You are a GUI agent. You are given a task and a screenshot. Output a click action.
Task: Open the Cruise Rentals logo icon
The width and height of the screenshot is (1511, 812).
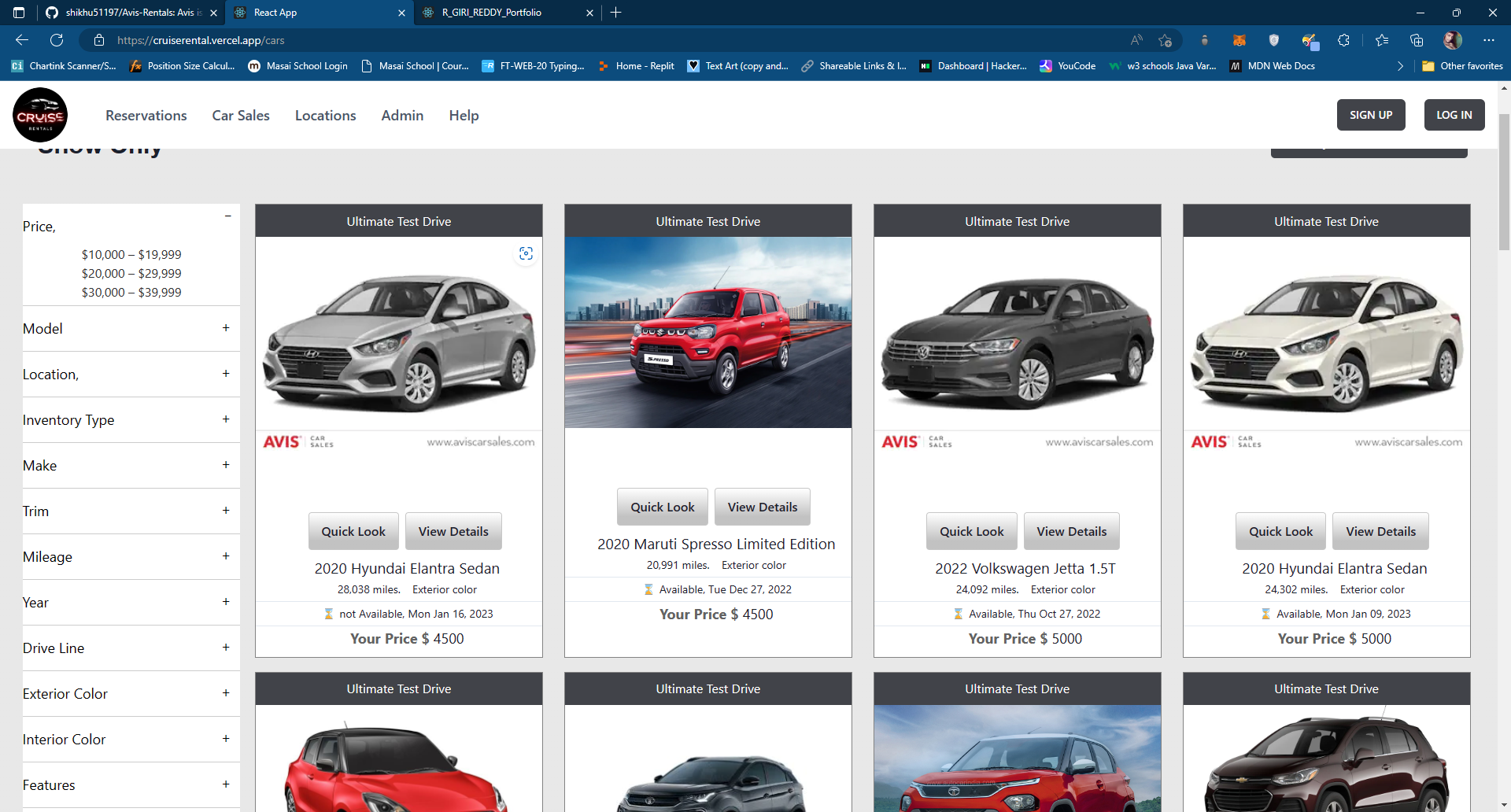39,114
